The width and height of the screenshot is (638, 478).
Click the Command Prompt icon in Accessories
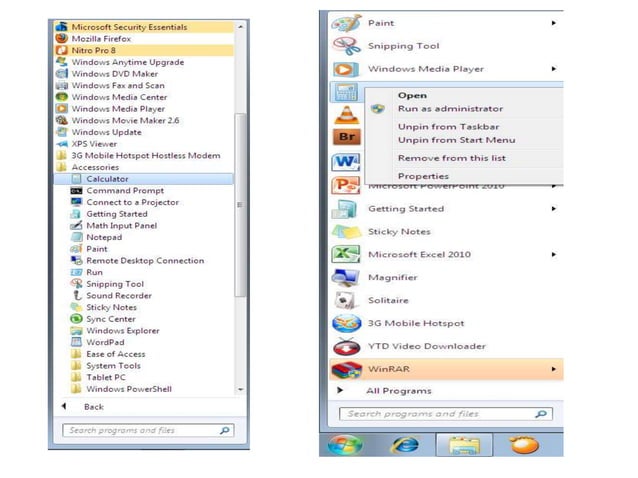[x=76, y=190]
